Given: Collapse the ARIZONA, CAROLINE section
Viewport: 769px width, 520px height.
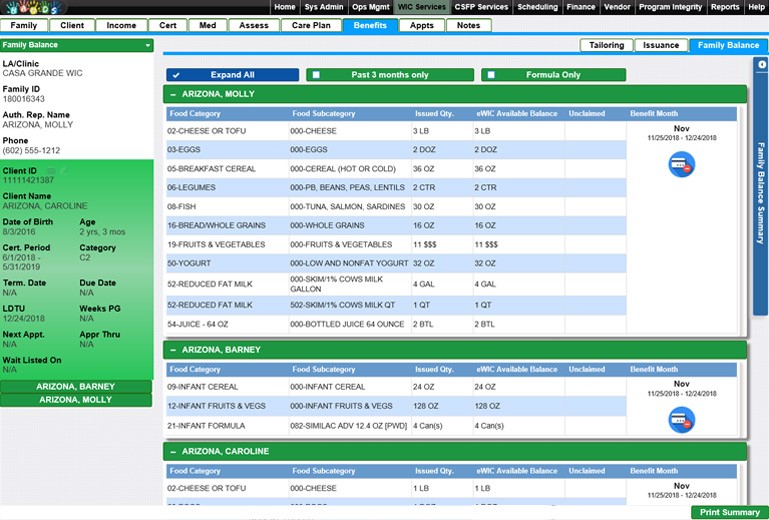Looking at the screenshot, I should 173,452.
